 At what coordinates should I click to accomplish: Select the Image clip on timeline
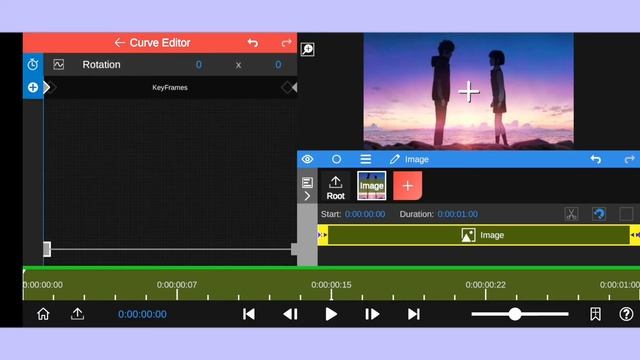pyautogui.click(x=479, y=235)
